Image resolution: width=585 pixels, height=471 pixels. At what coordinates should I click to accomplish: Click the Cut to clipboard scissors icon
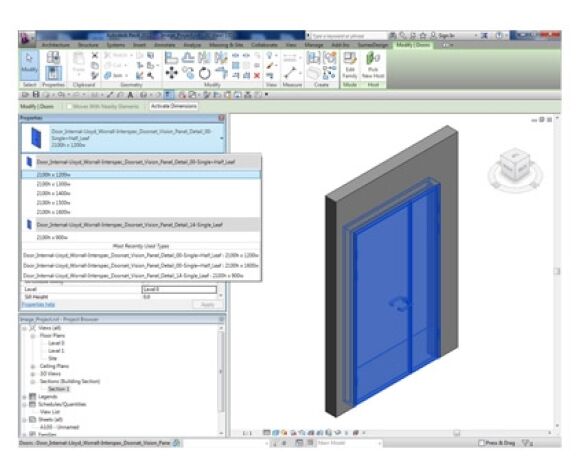point(95,55)
